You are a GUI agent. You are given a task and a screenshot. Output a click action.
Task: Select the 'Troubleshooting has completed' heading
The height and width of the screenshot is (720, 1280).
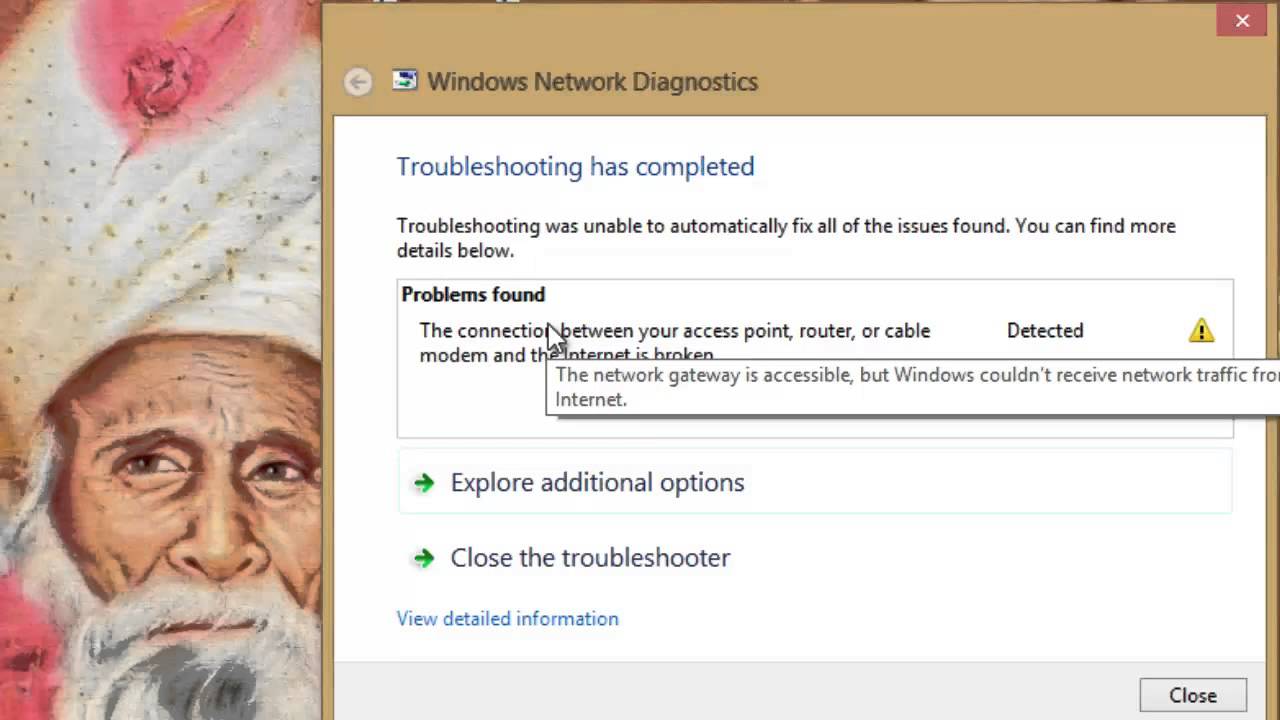[576, 166]
